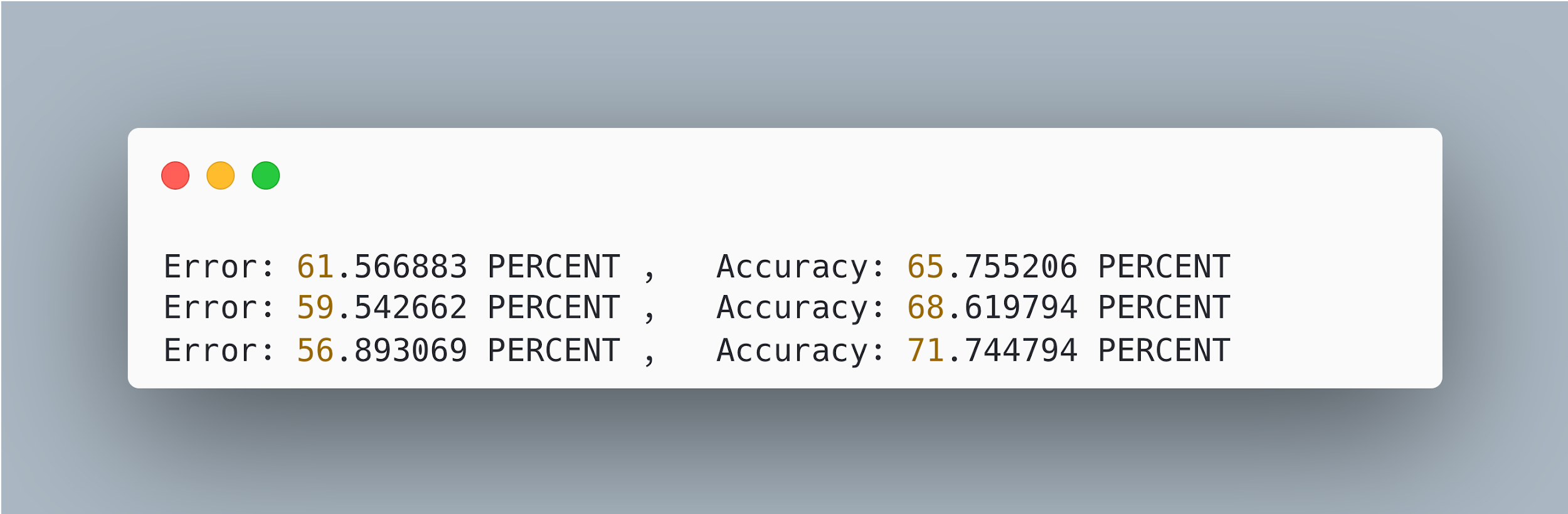Click the accuracy value 71.744794
1568x514 pixels.
tap(992, 350)
